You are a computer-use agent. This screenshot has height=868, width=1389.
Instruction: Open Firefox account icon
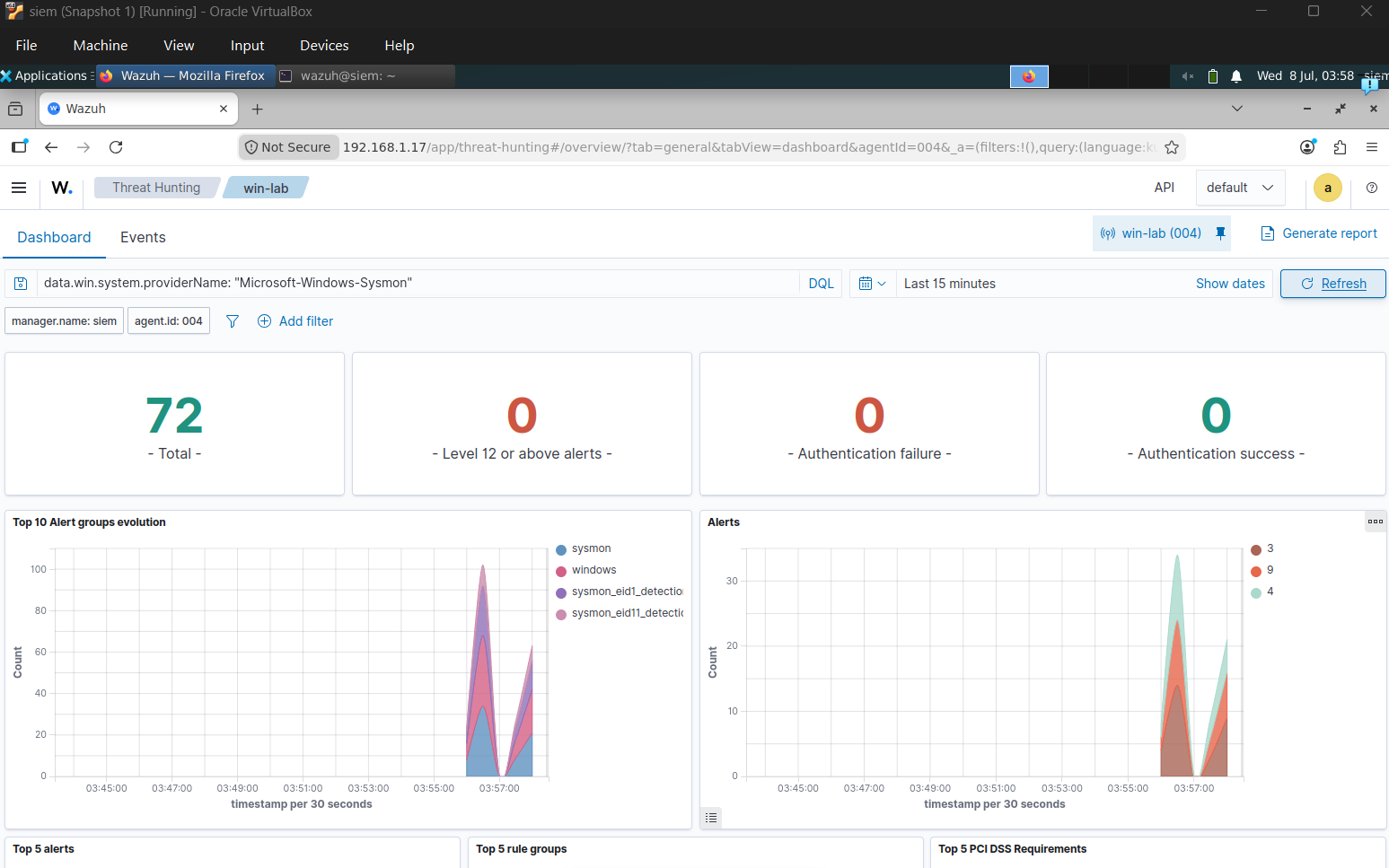(x=1308, y=147)
